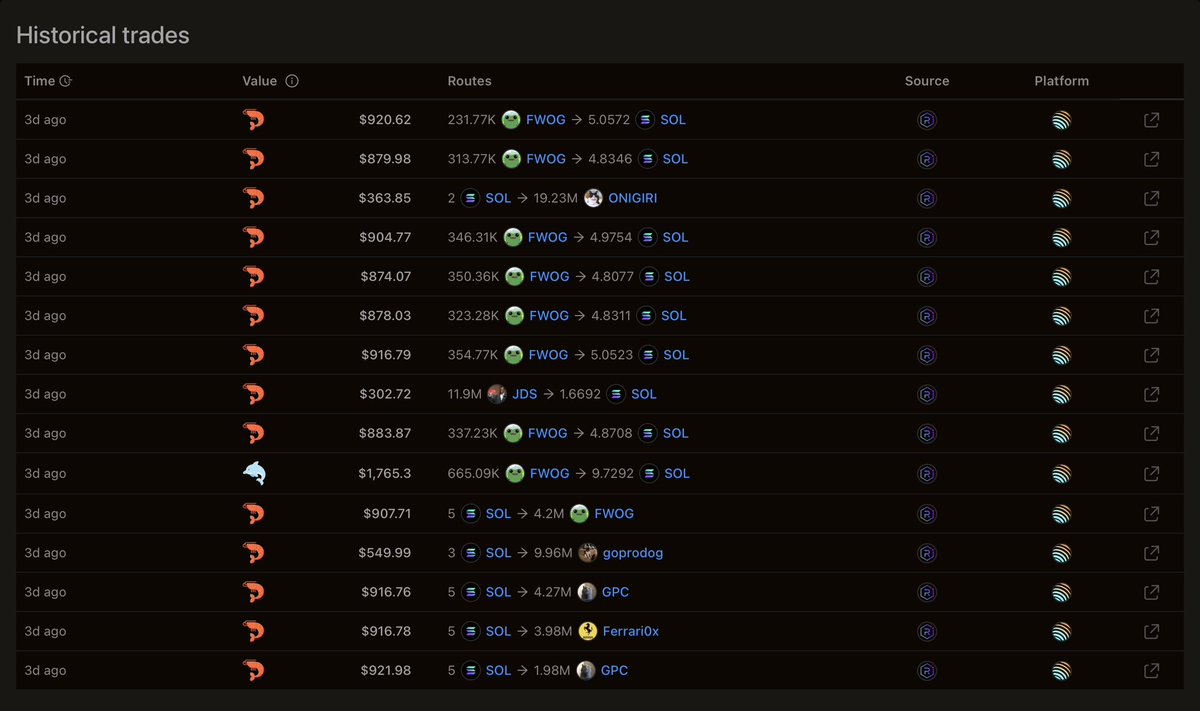Open the SOL link after 5.0572
Screen dimensions: 1200x711
[x=674, y=120]
